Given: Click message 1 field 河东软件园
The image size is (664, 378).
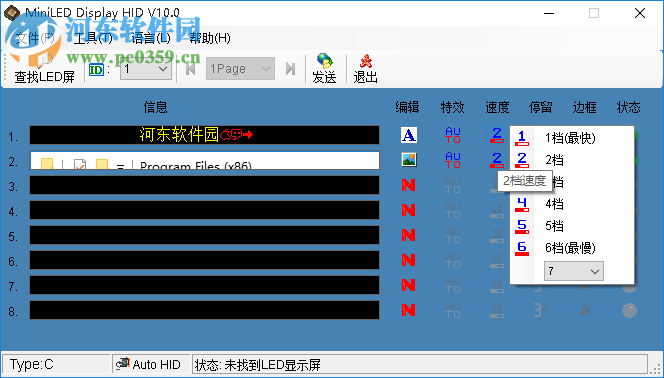Looking at the screenshot, I should pos(205,135).
